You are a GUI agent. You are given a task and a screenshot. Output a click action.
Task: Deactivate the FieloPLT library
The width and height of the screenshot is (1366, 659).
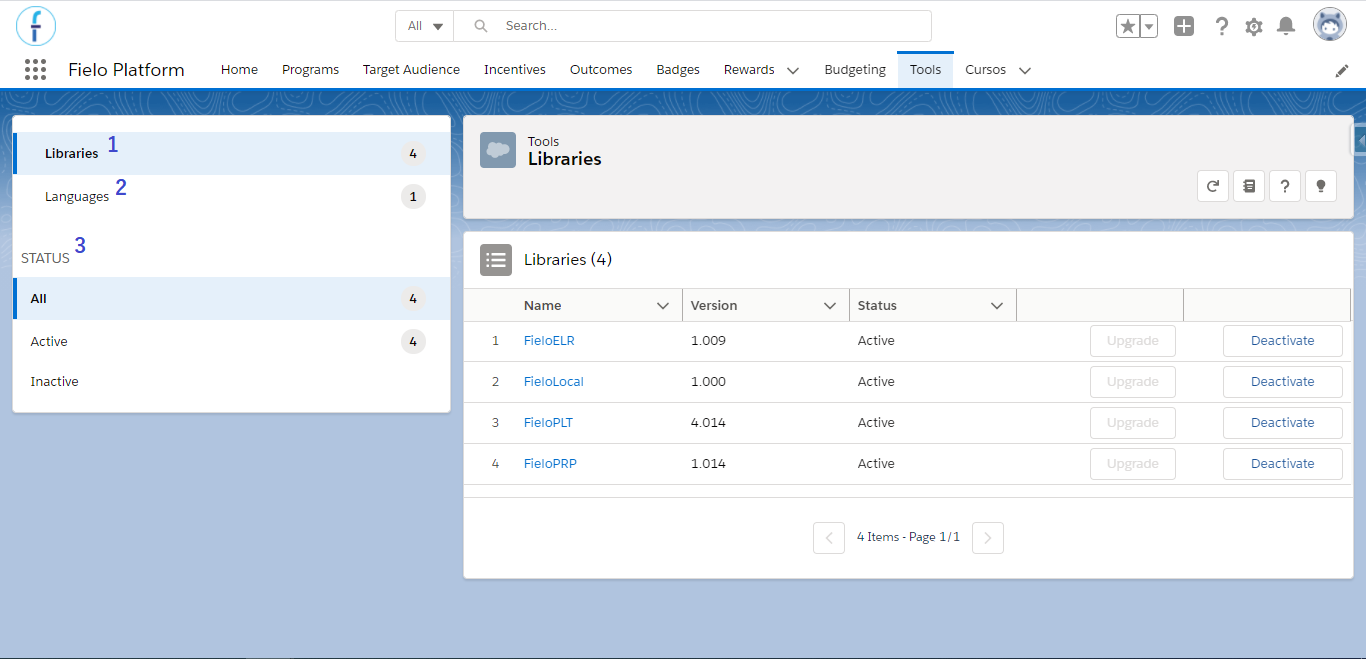coord(1283,423)
